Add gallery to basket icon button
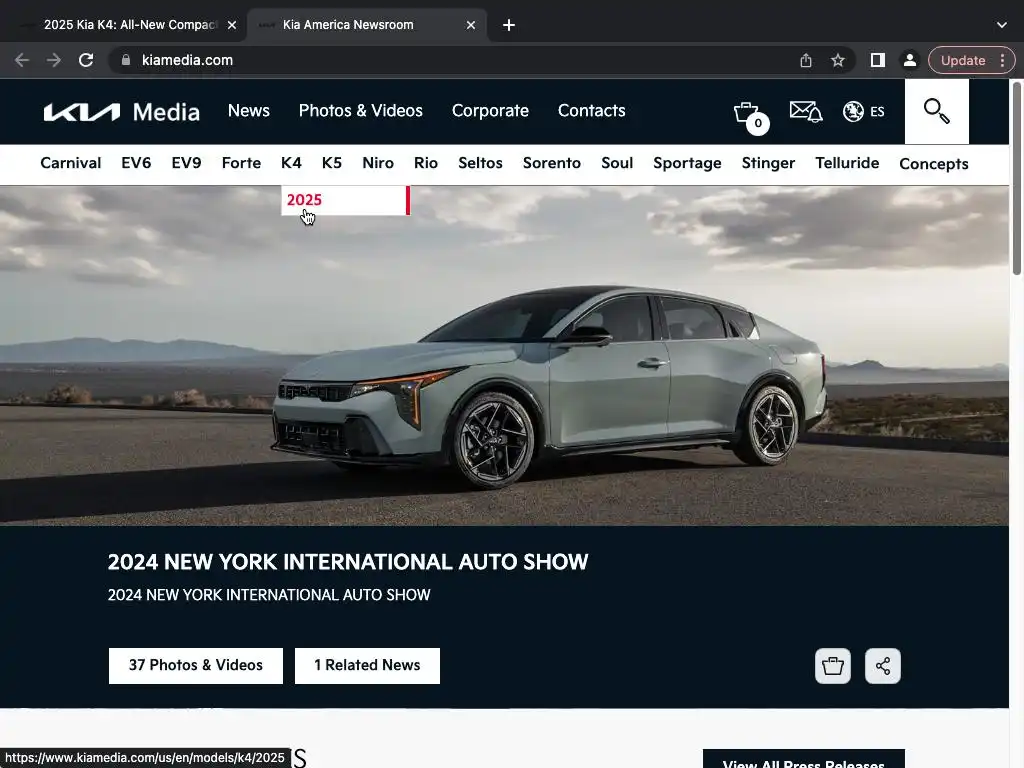 click(833, 666)
